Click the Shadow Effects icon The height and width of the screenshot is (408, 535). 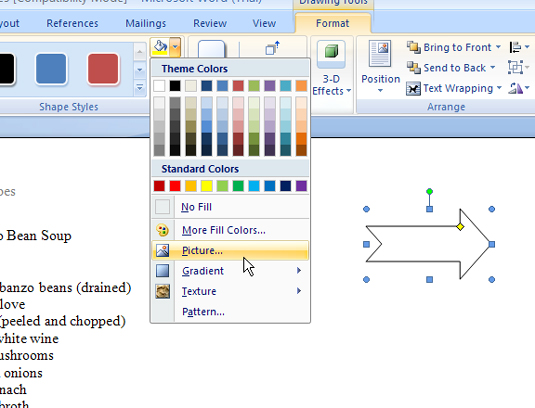tap(212, 49)
